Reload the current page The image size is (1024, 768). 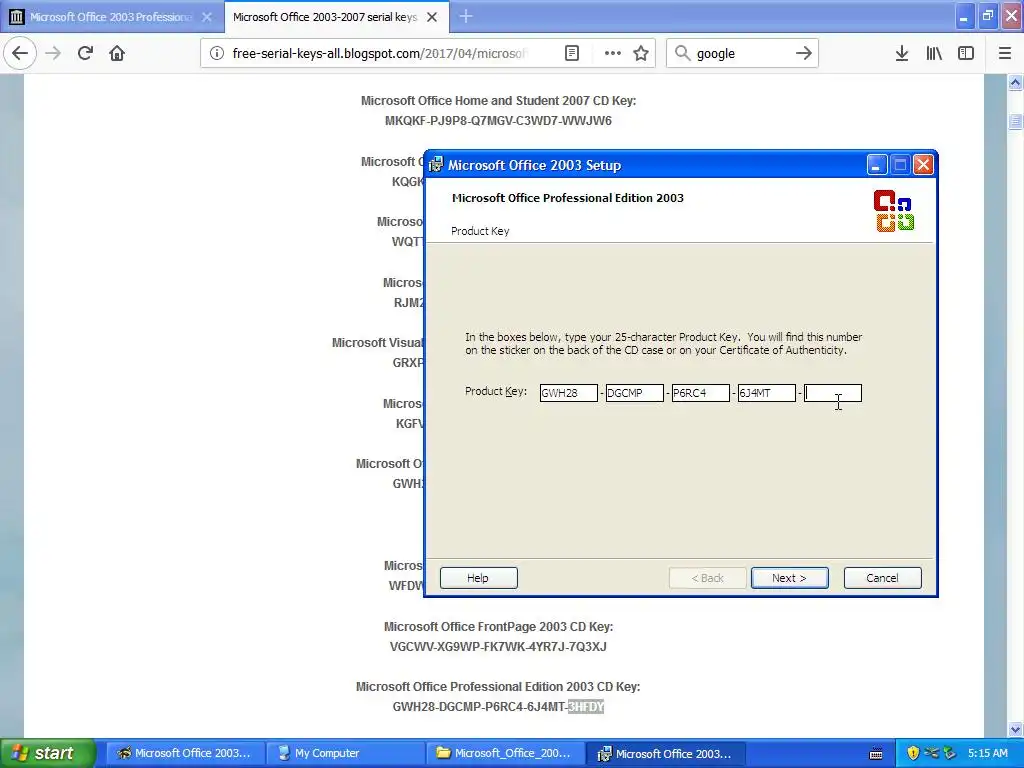coord(85,53)
